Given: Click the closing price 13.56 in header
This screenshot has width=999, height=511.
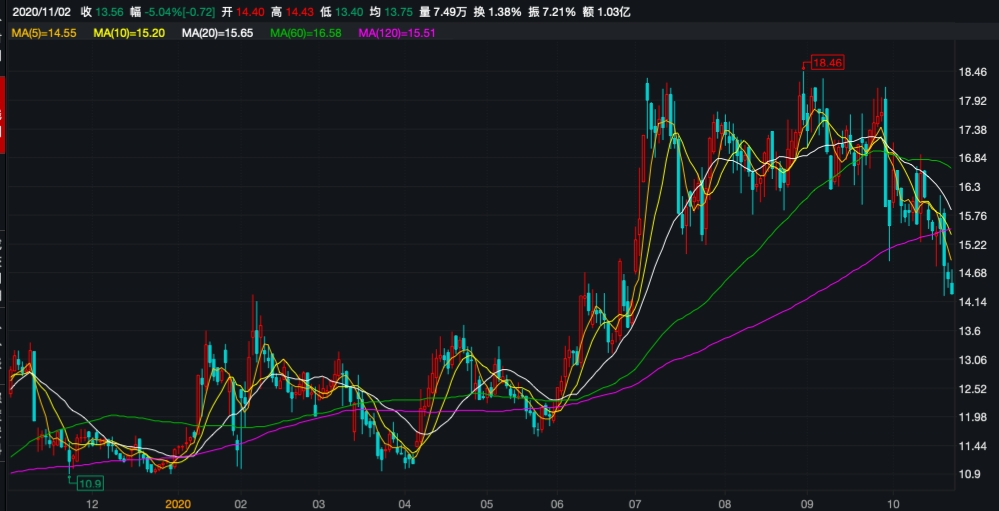Looking at the screenshot, I should [x=111, y=12].
